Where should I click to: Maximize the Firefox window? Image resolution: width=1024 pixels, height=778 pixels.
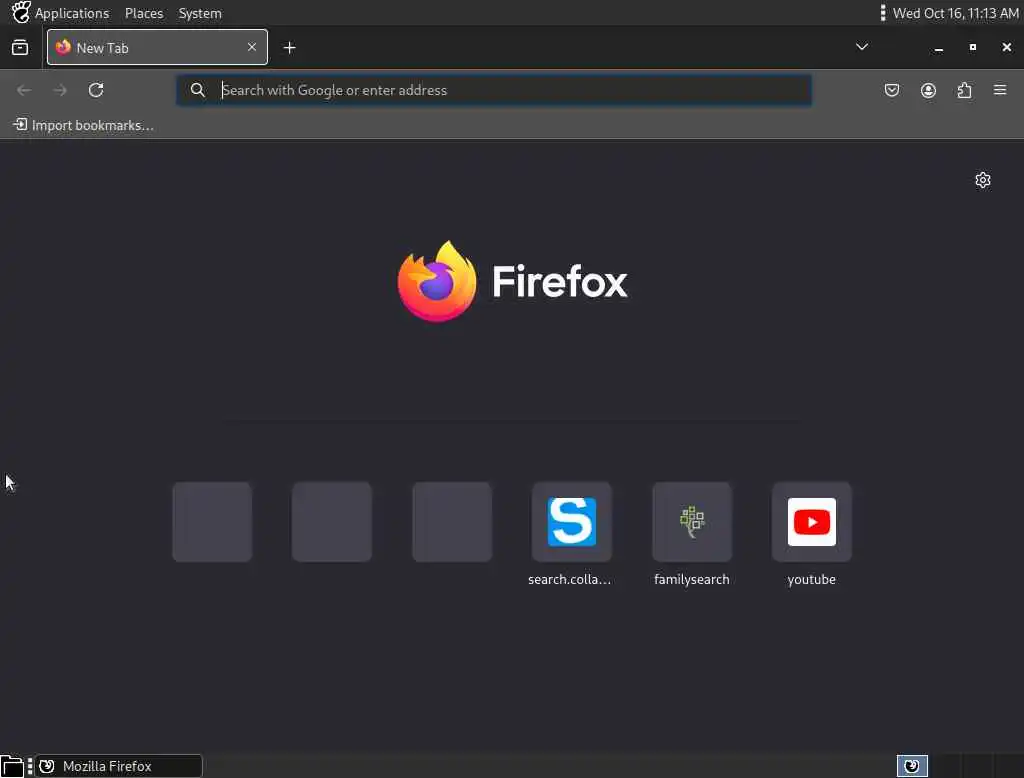coord(972,47)
